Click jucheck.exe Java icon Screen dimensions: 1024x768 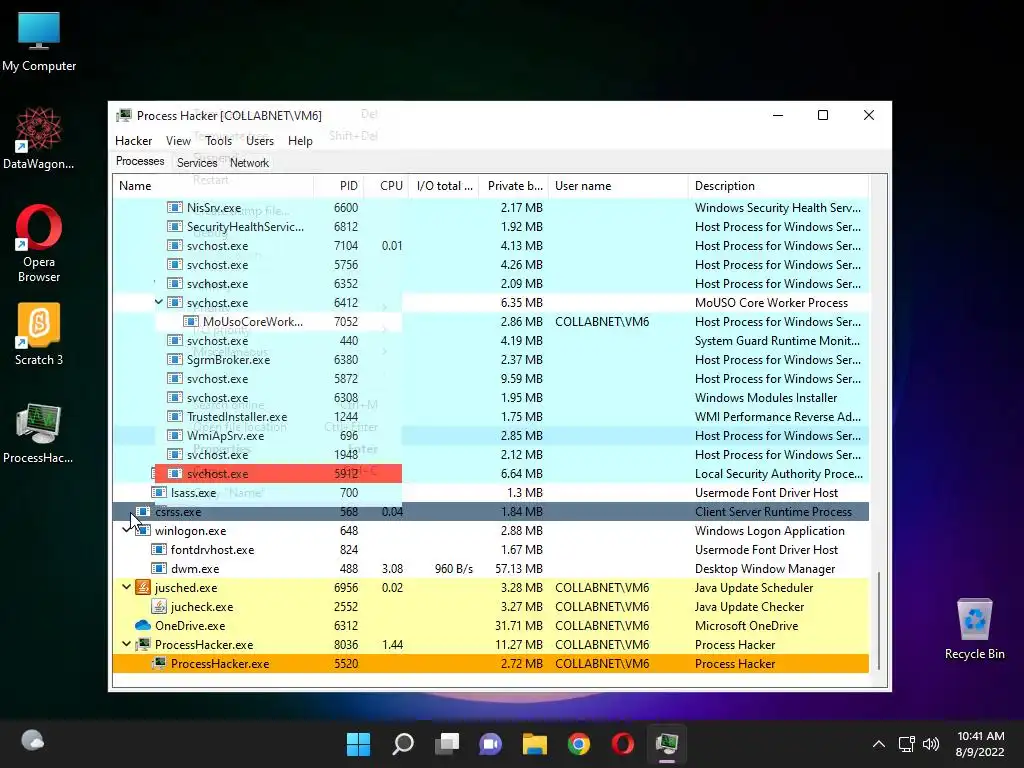(159, 606)
